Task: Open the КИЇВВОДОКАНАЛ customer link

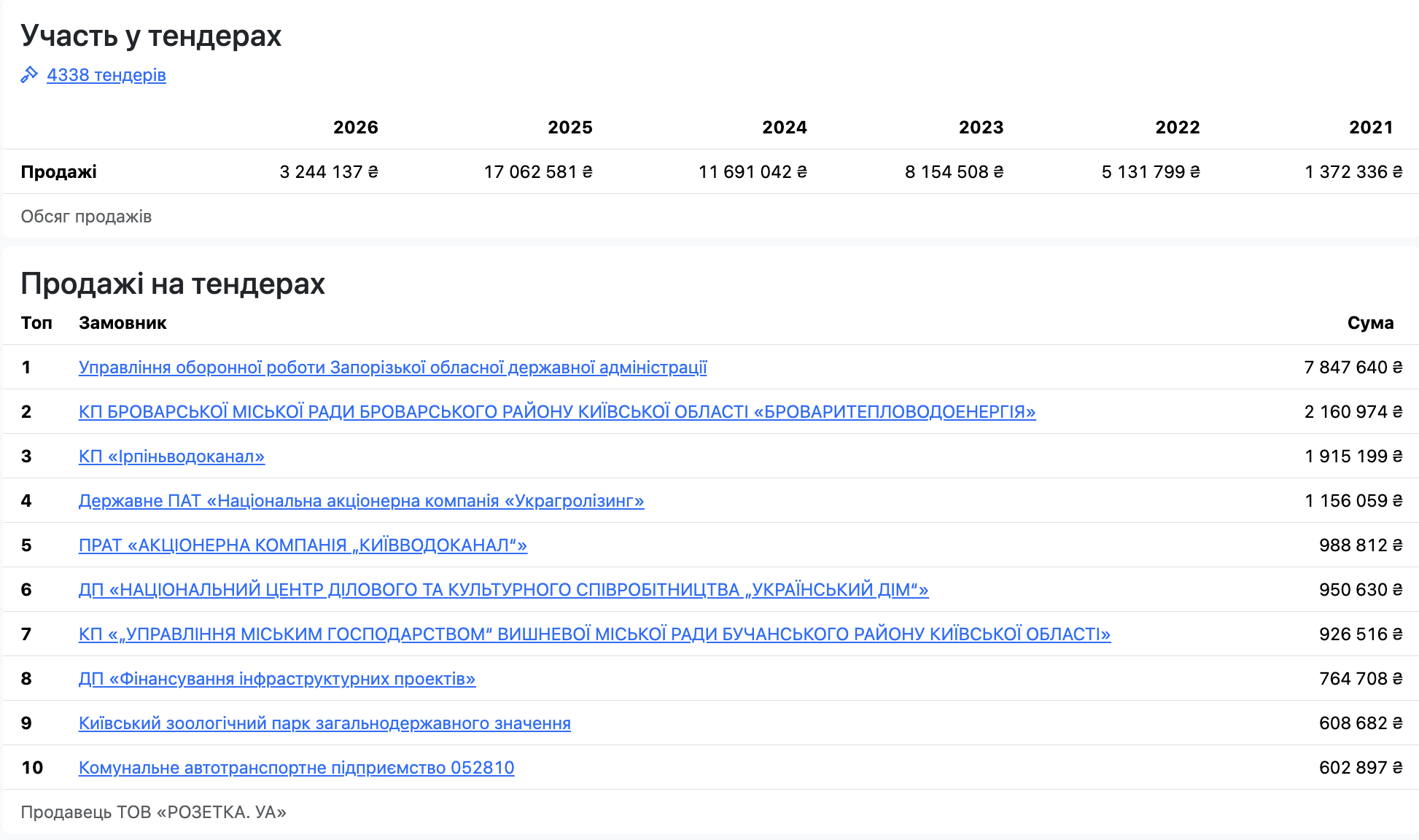Action: pyautogui.click(x=303, y=545)
